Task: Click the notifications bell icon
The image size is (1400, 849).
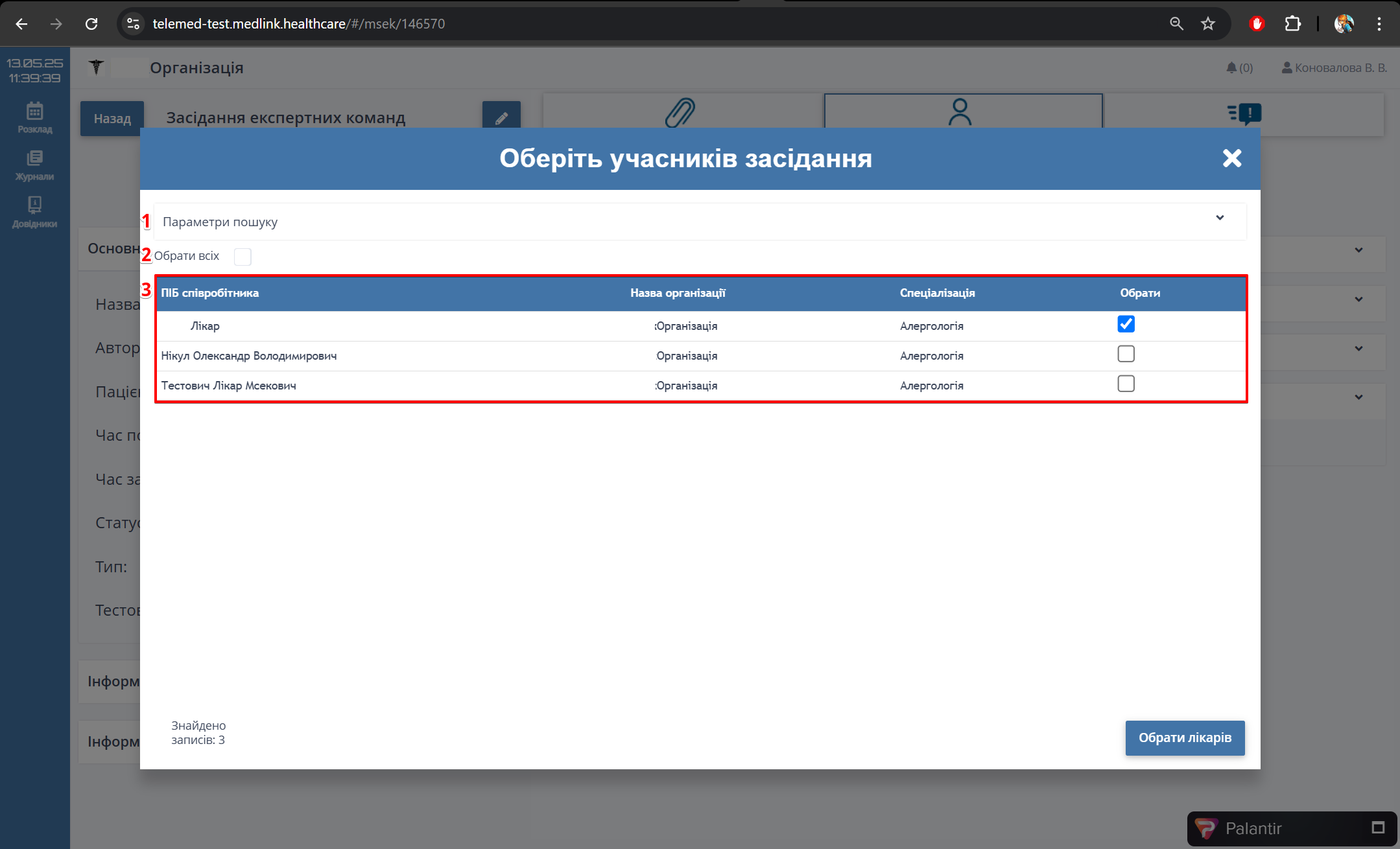Action: tap(1231, 67)
